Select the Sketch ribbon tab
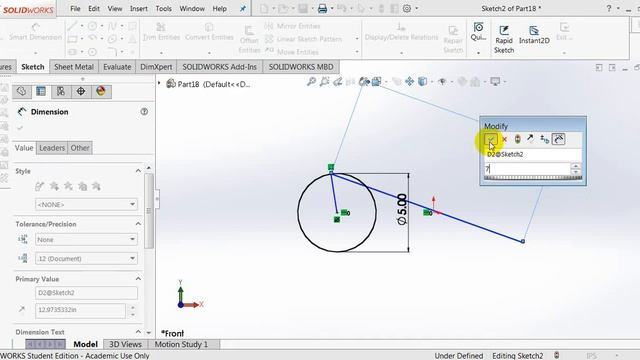Screen dimensions: 640x360 (x=33, y=67)
